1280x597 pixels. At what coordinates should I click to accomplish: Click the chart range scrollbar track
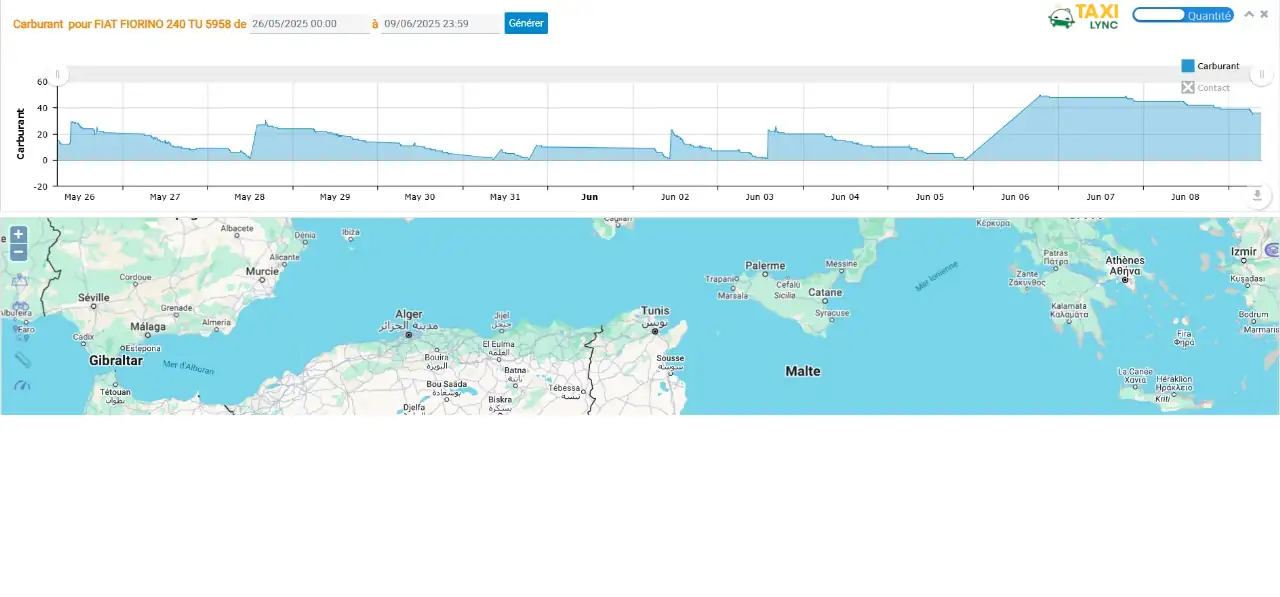(x=660, y=74)
